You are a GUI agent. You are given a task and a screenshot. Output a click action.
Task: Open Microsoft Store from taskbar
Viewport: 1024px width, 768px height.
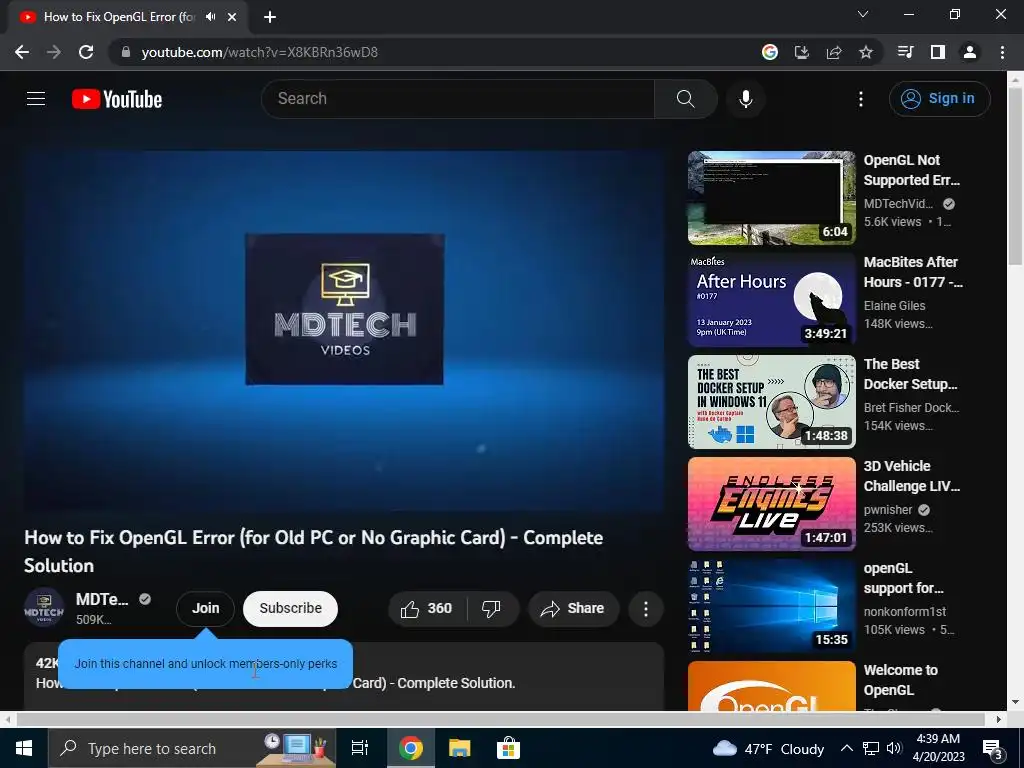point(508,748)
